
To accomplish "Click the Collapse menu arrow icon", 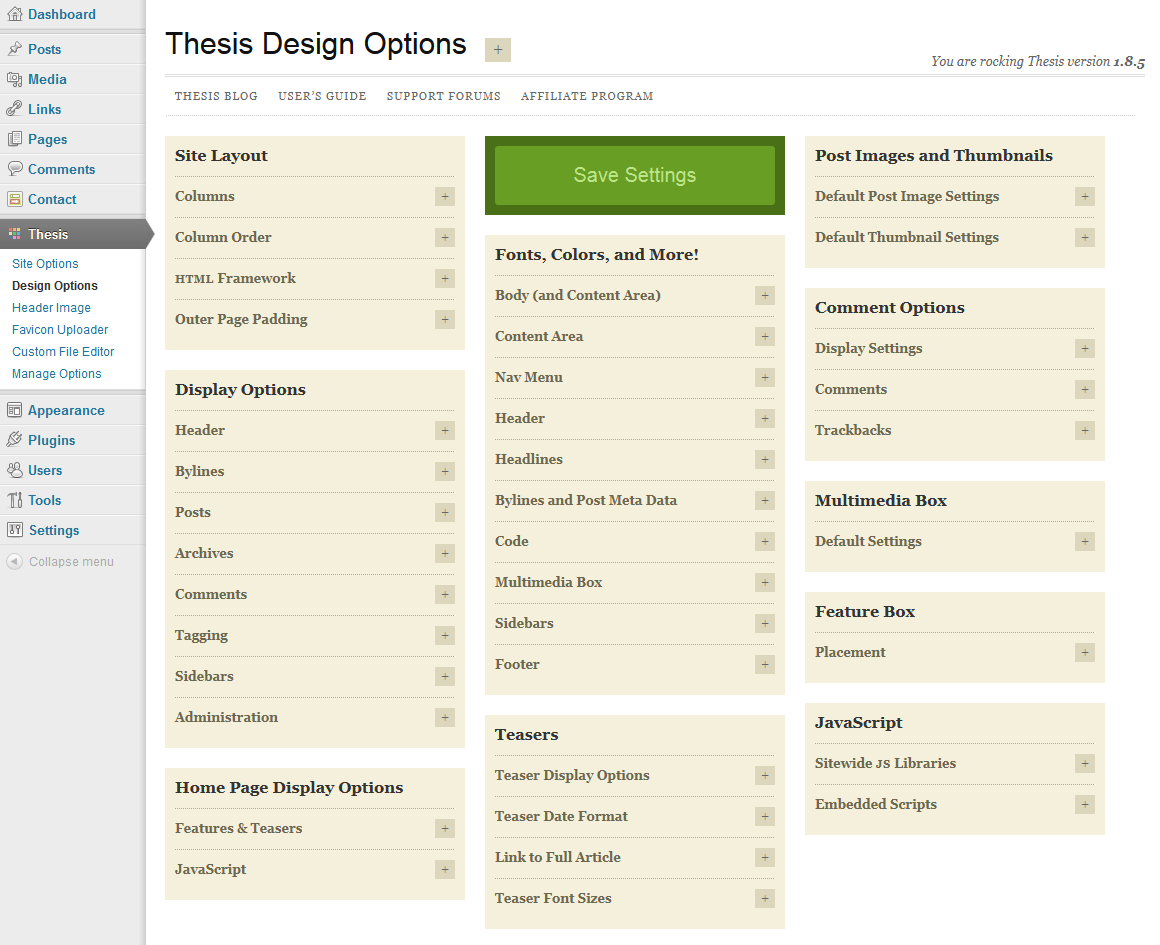I will (x=14, y=562).
